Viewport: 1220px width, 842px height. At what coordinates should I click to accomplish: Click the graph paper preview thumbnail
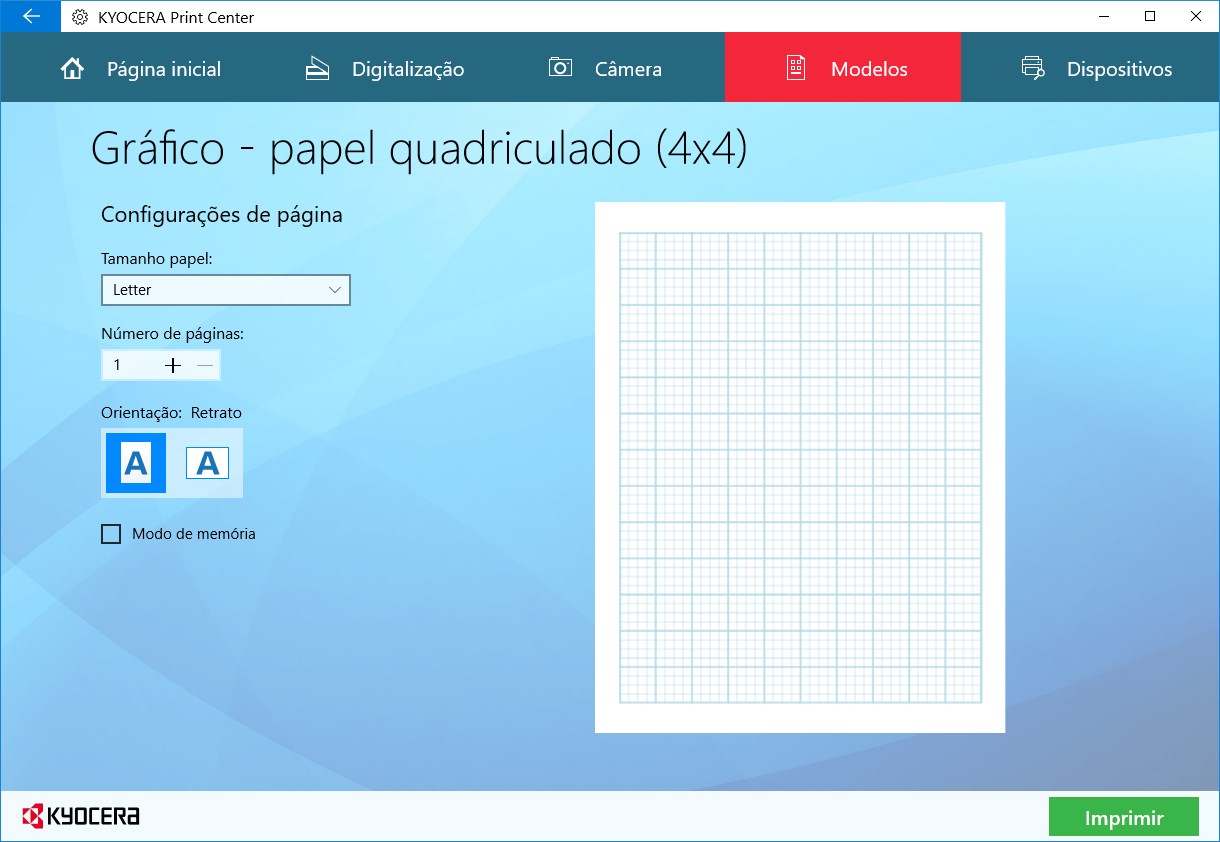(800, 467)
